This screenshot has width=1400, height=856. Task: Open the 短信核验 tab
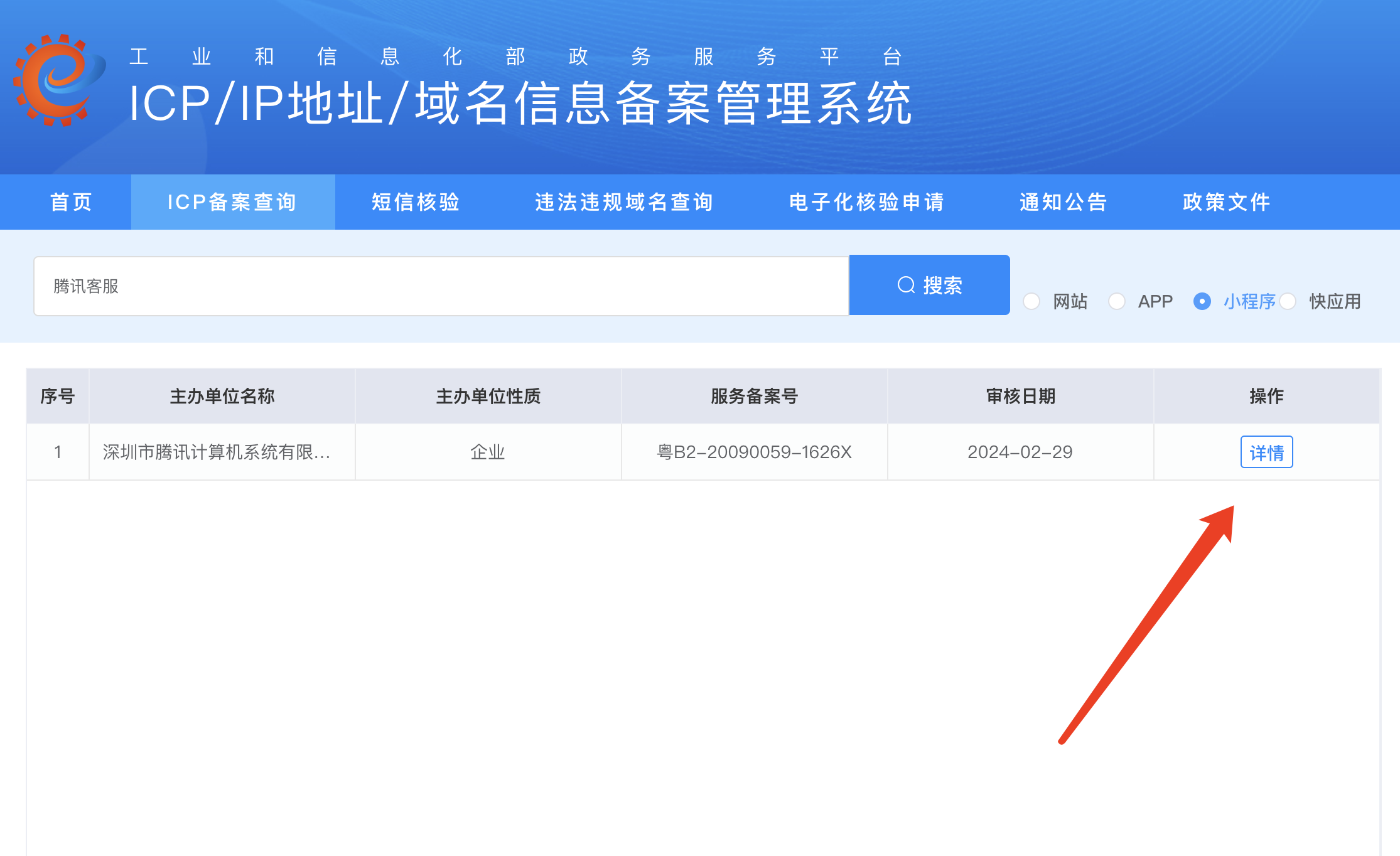point(416,202)
